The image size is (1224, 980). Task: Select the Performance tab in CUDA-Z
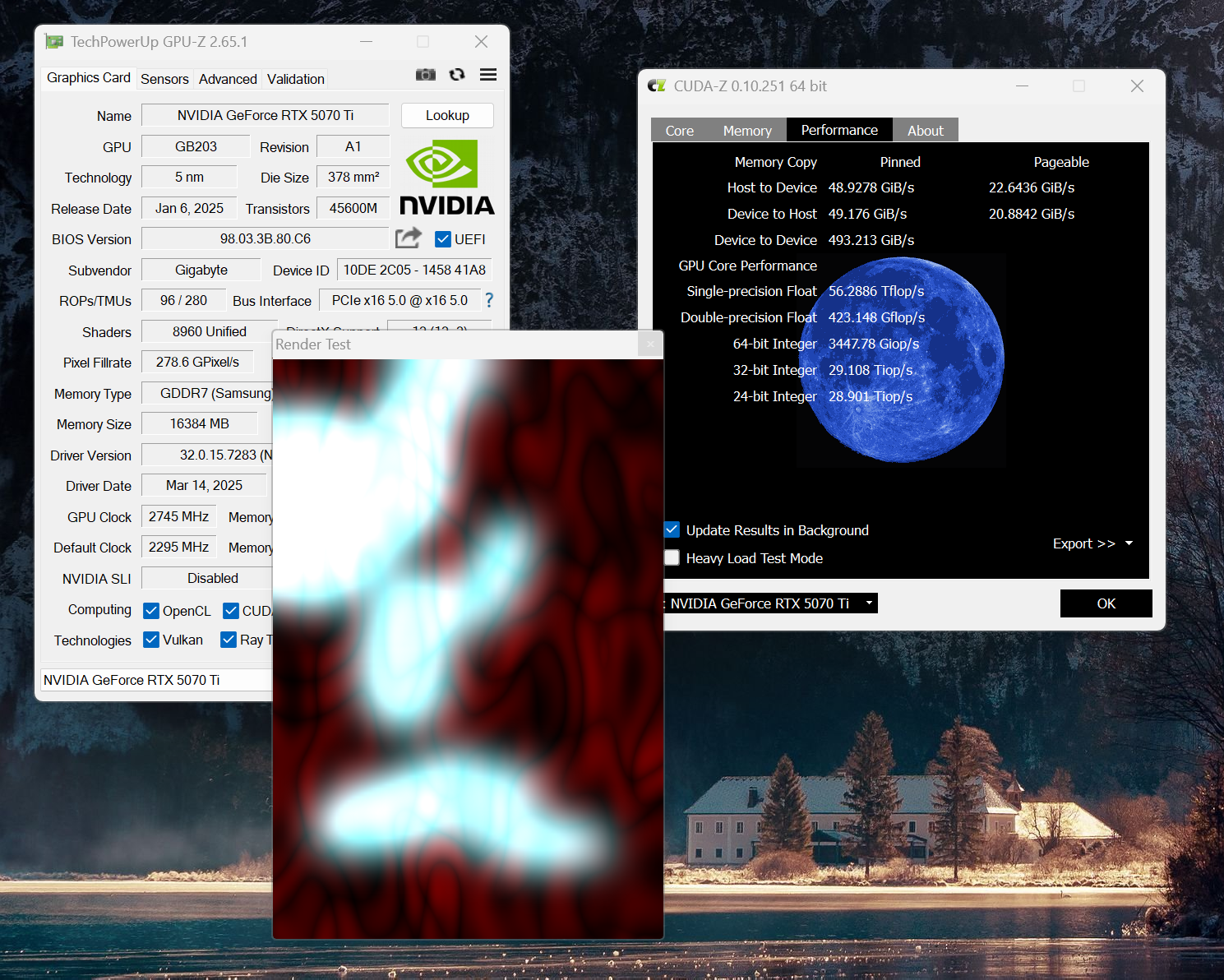click(x=839, y=130)
